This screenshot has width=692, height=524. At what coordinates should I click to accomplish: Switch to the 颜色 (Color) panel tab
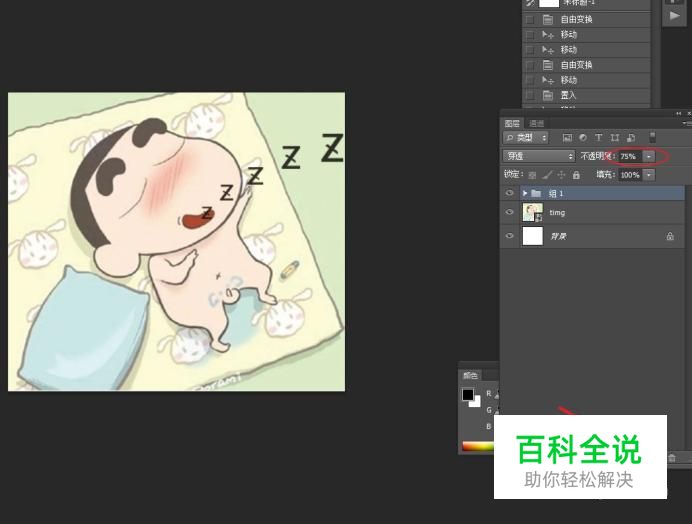[x=470, y=376]
